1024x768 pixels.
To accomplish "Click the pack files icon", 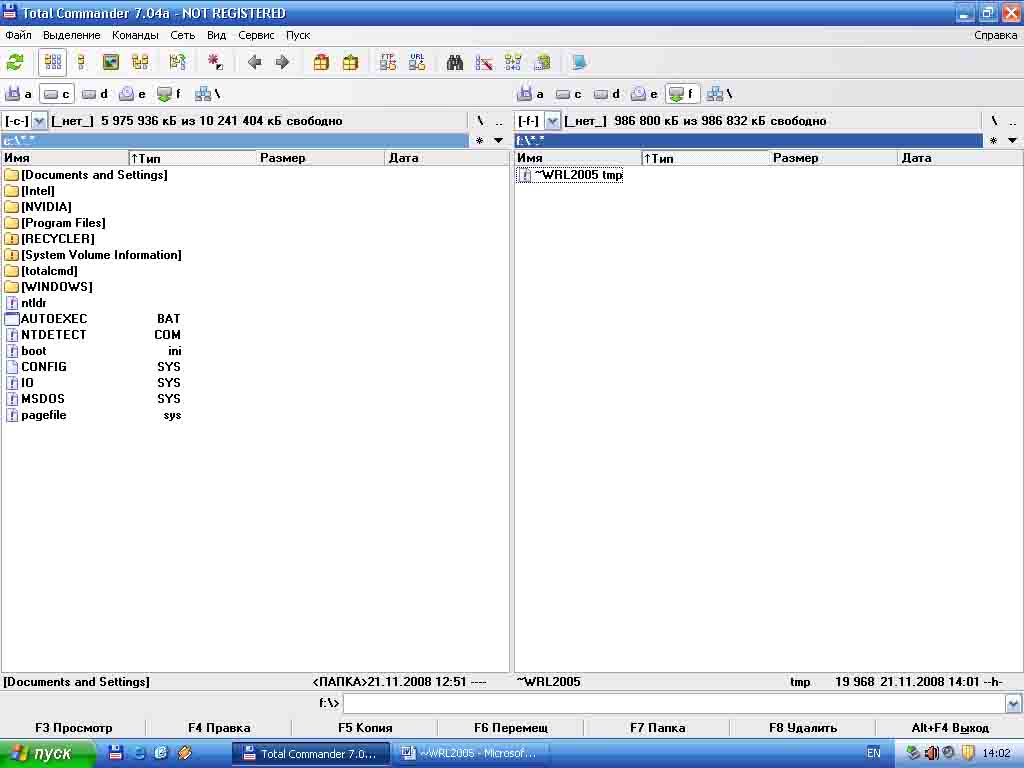I will pyautogui.click(x=321, y=63).
